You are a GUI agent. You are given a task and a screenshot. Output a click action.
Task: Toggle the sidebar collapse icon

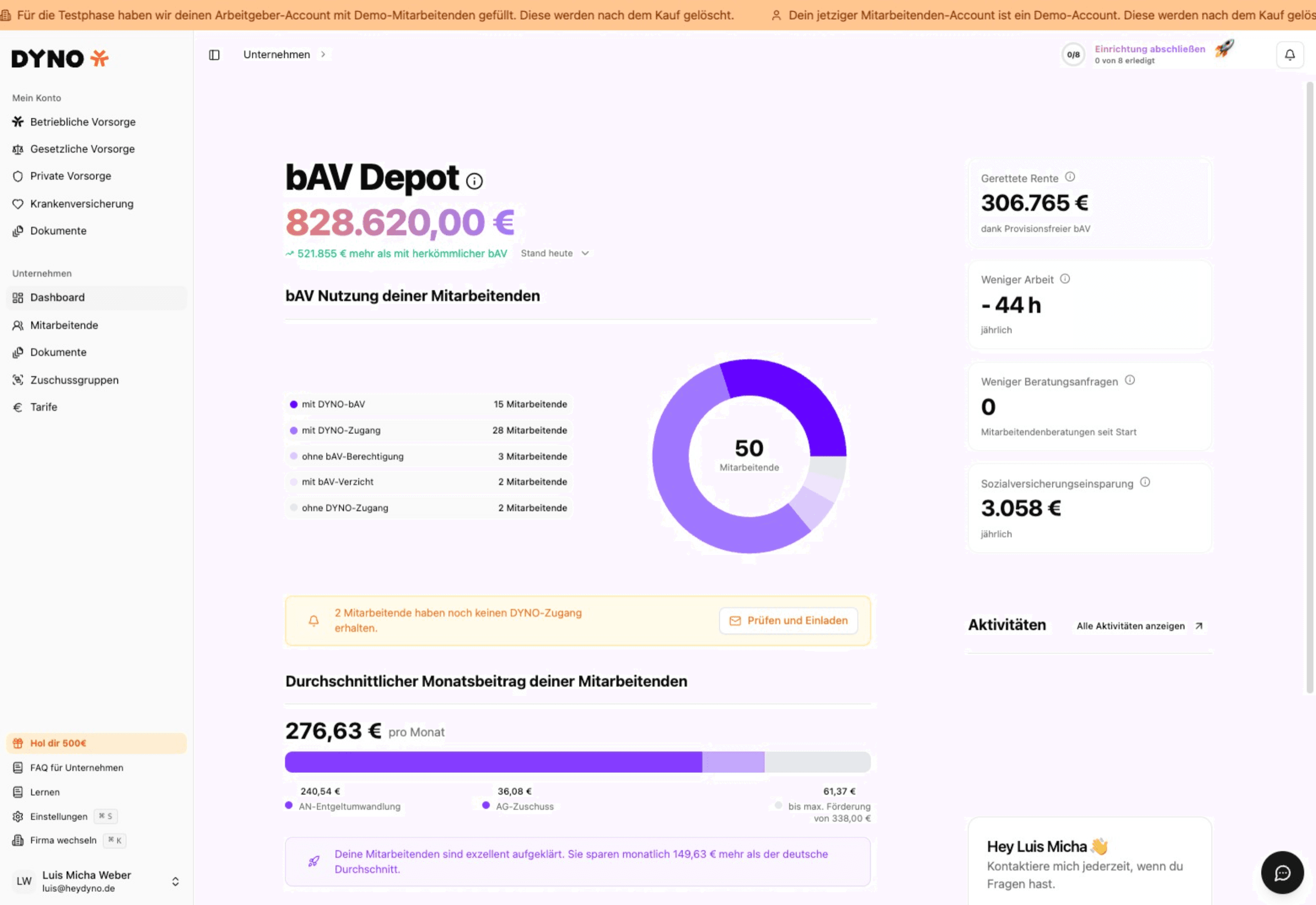(214, 55)
